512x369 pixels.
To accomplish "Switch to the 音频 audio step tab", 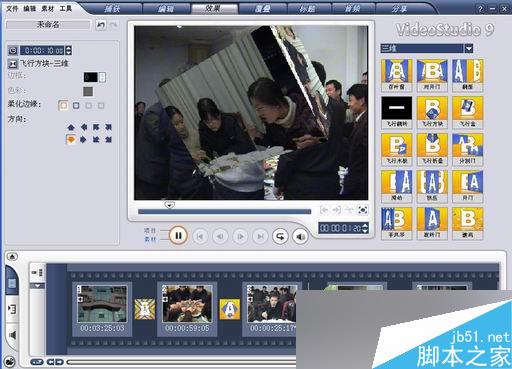I will tap(353, 9).
